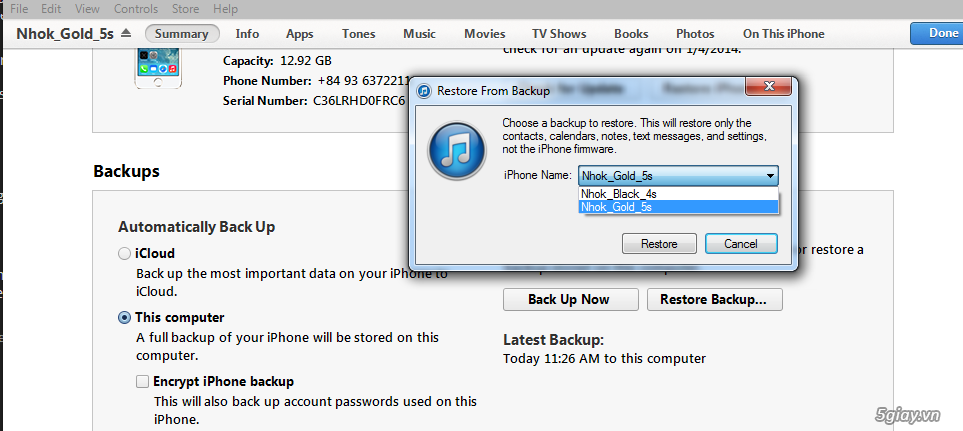Open the Controls menu

coord(136,9)
